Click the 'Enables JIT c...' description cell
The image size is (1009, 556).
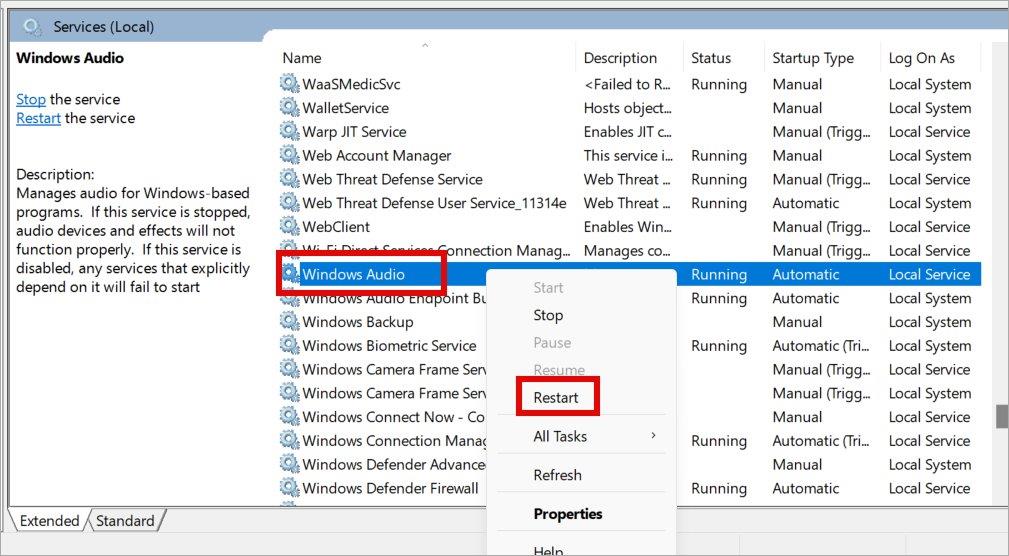pos(627,132)
